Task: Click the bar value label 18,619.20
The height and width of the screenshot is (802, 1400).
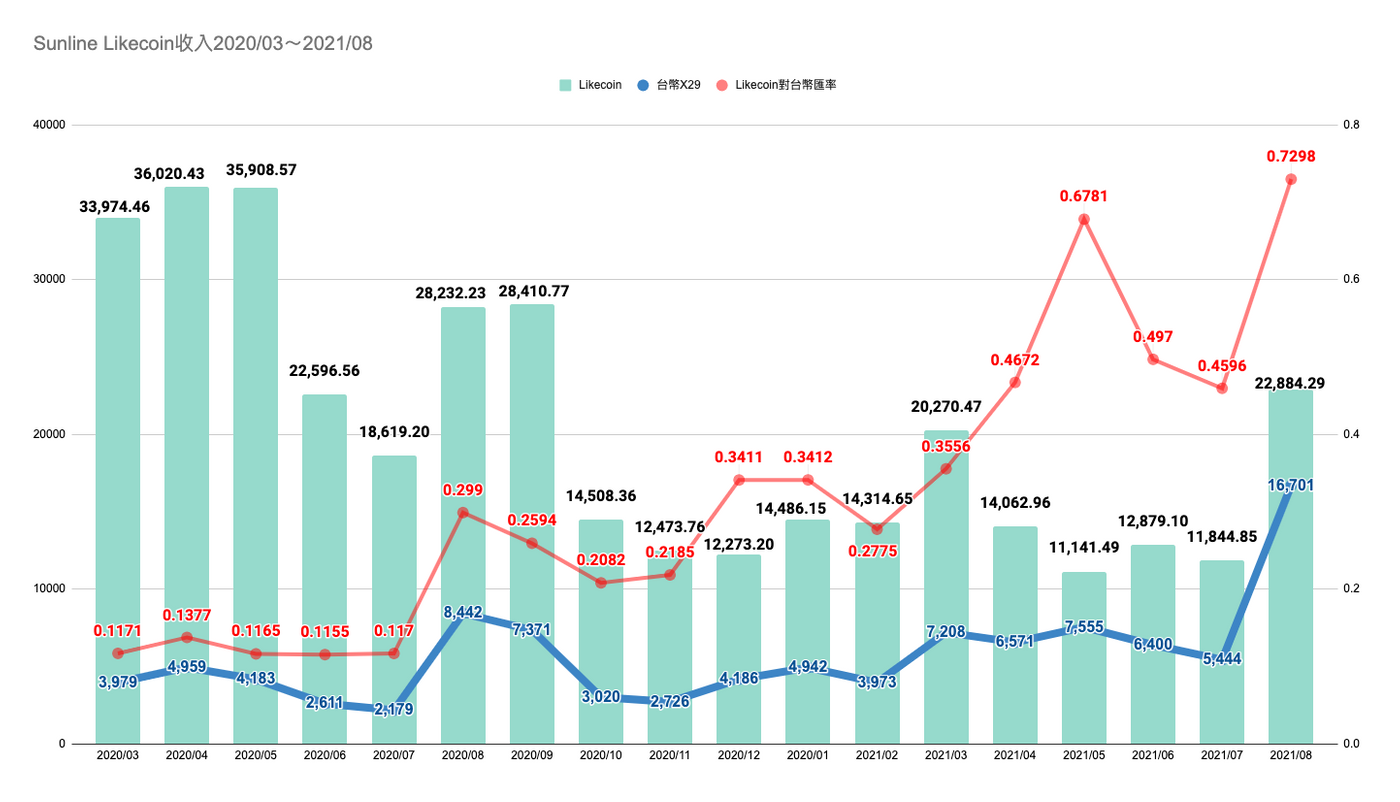Action: pyautogui.click(x=394, y=432)
